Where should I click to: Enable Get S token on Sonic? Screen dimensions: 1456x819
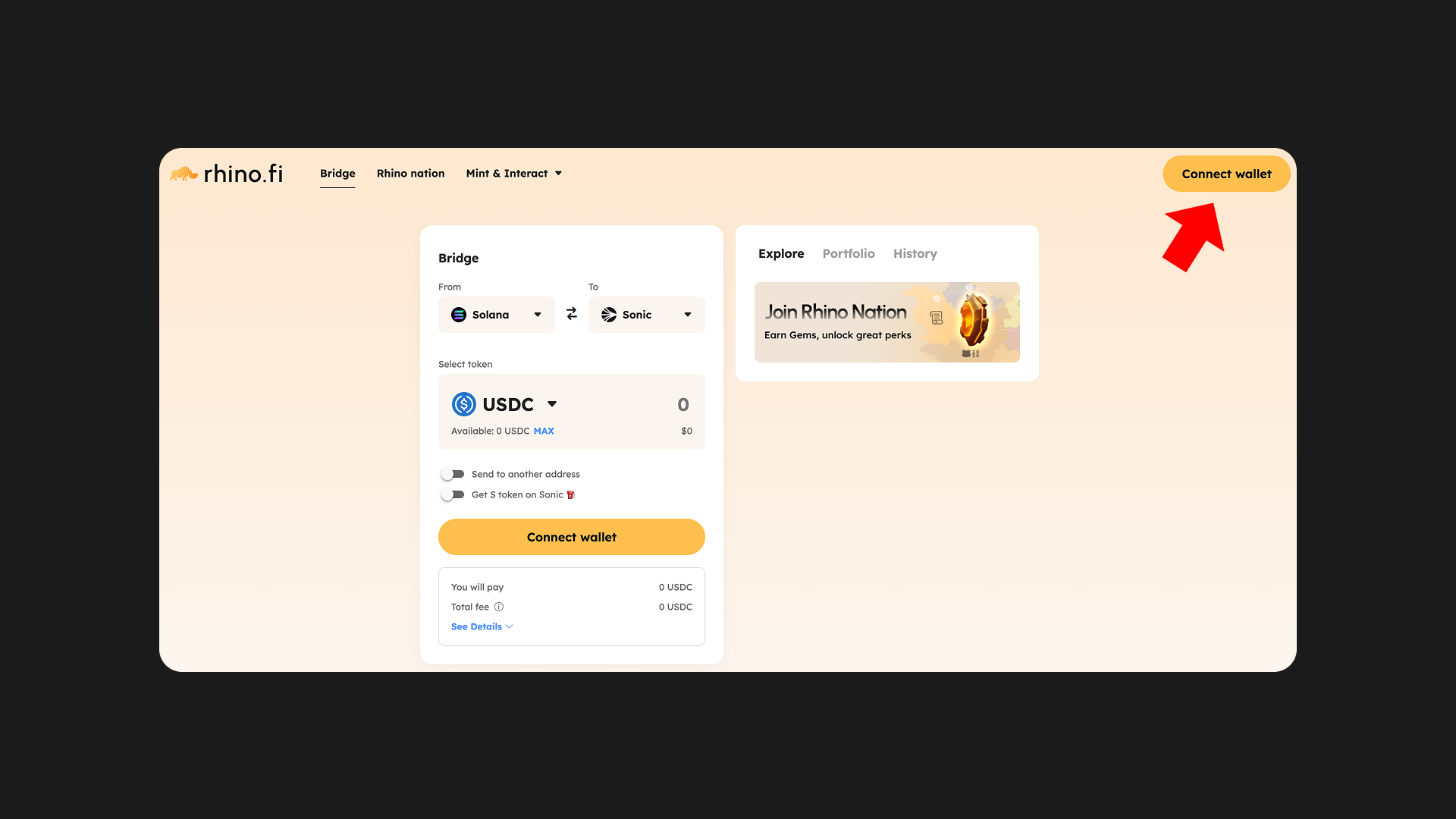click(x=453, y=494)
